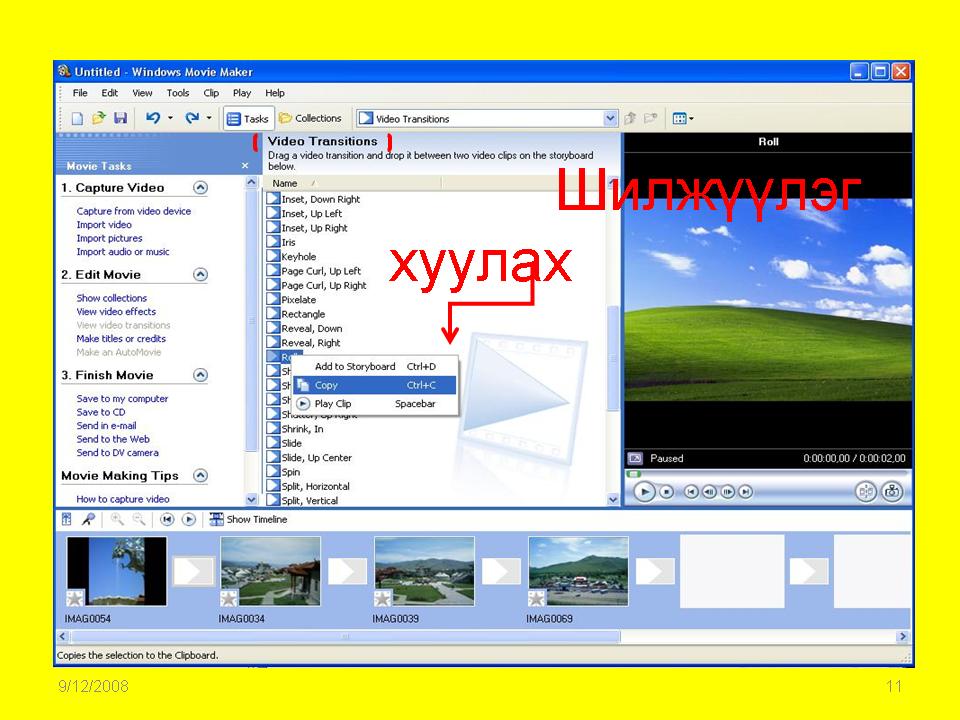Screen dimensions: 960x720
Task: Toggle the Collections pane button
Action: (311, 118)
